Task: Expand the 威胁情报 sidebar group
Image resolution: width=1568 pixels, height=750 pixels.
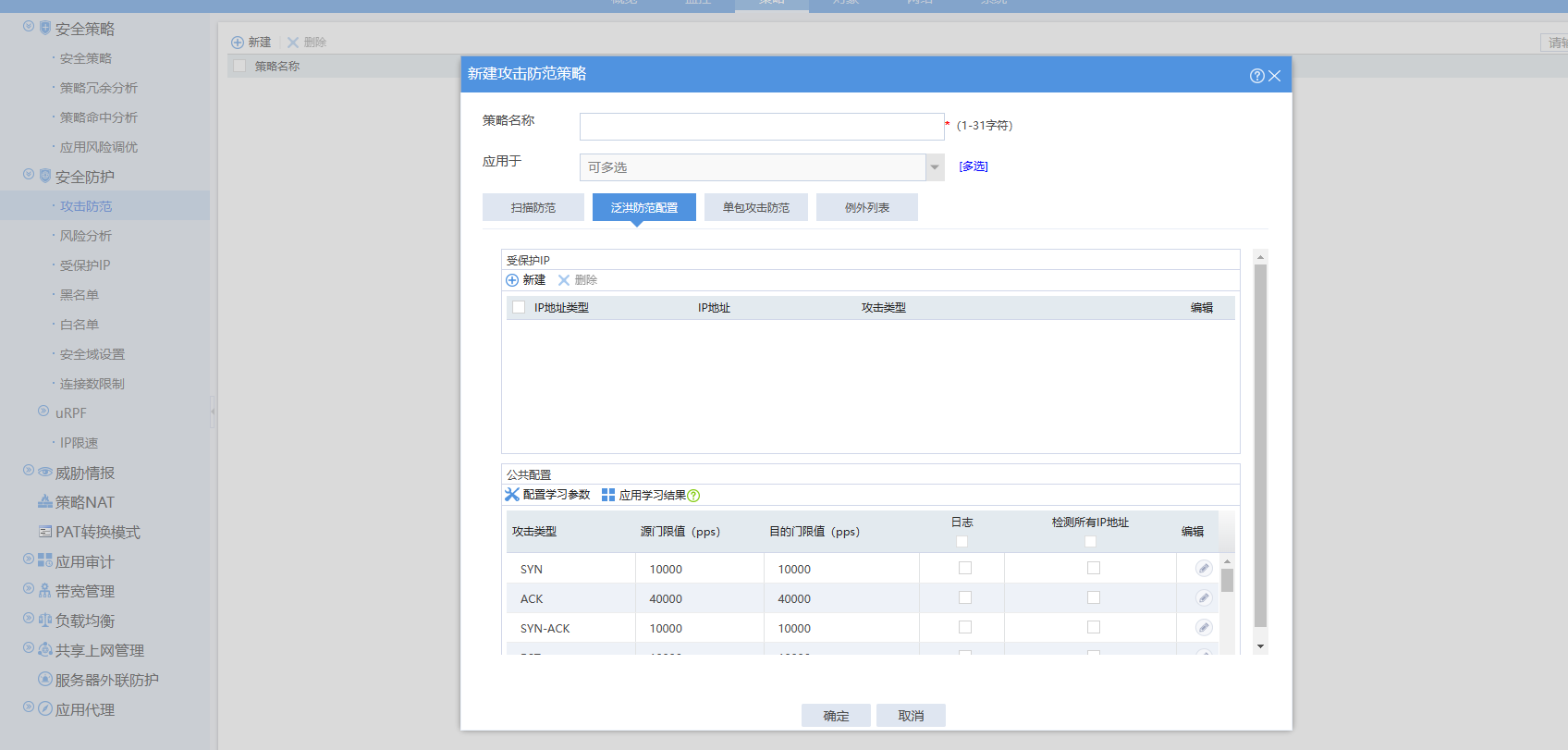Action: point(29,470)
